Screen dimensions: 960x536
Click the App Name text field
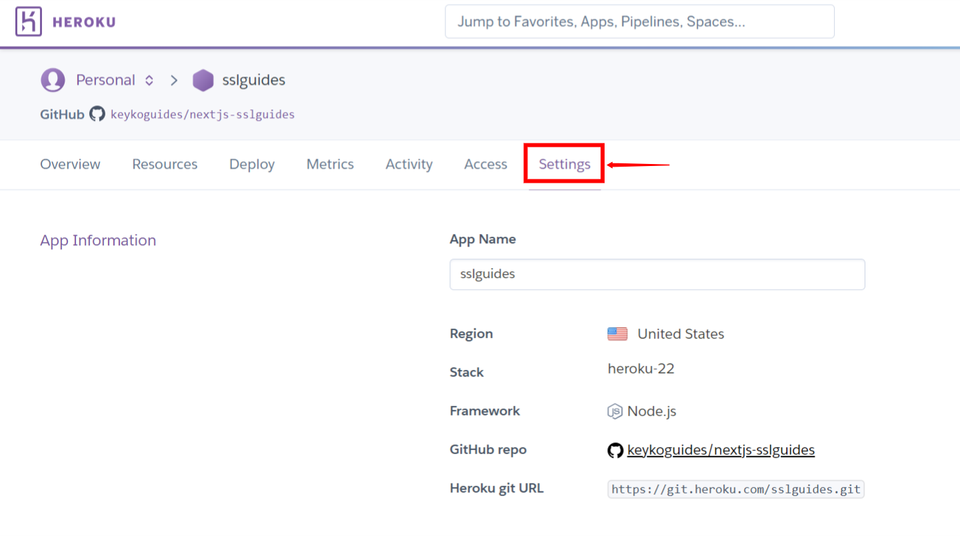point(657,274)
